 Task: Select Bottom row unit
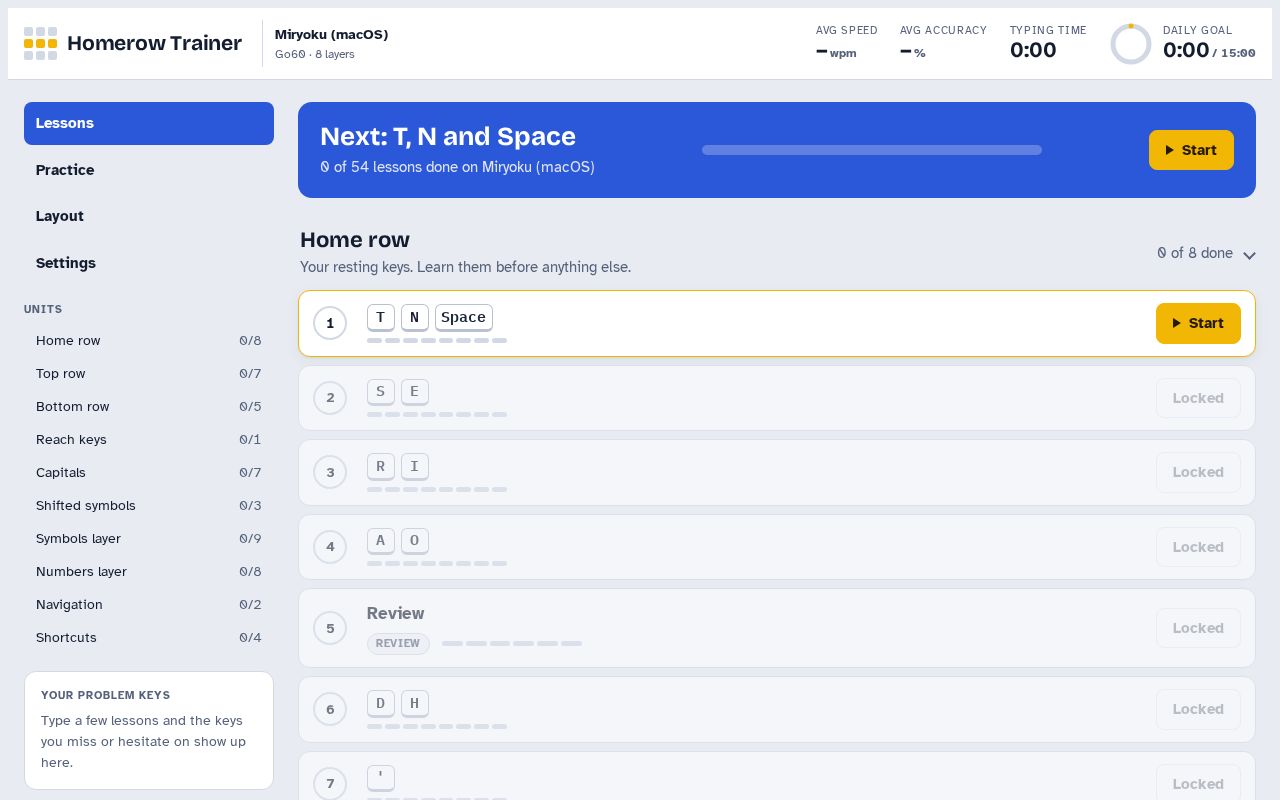[149, 407]
